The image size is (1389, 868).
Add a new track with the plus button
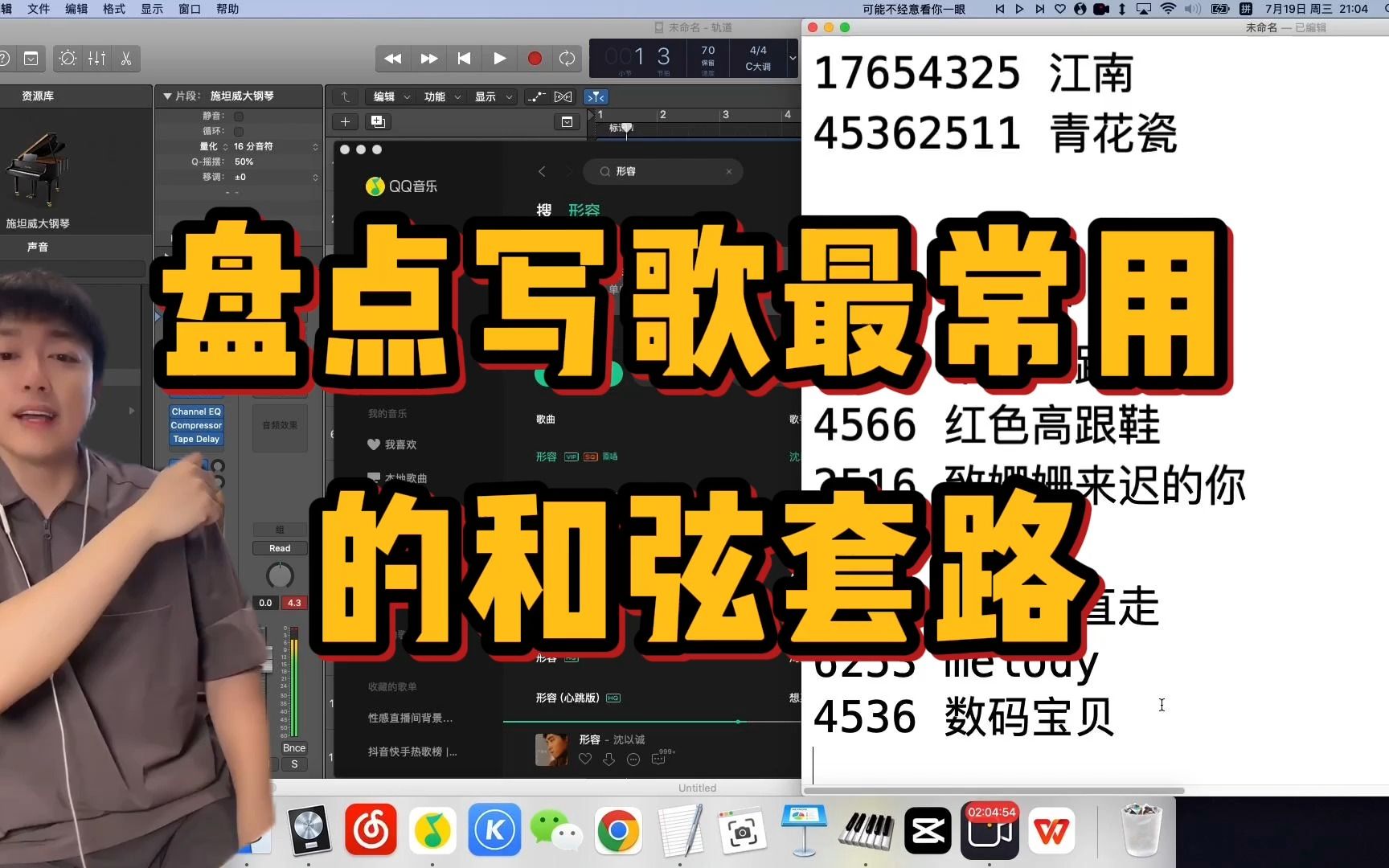coord(345,122)
